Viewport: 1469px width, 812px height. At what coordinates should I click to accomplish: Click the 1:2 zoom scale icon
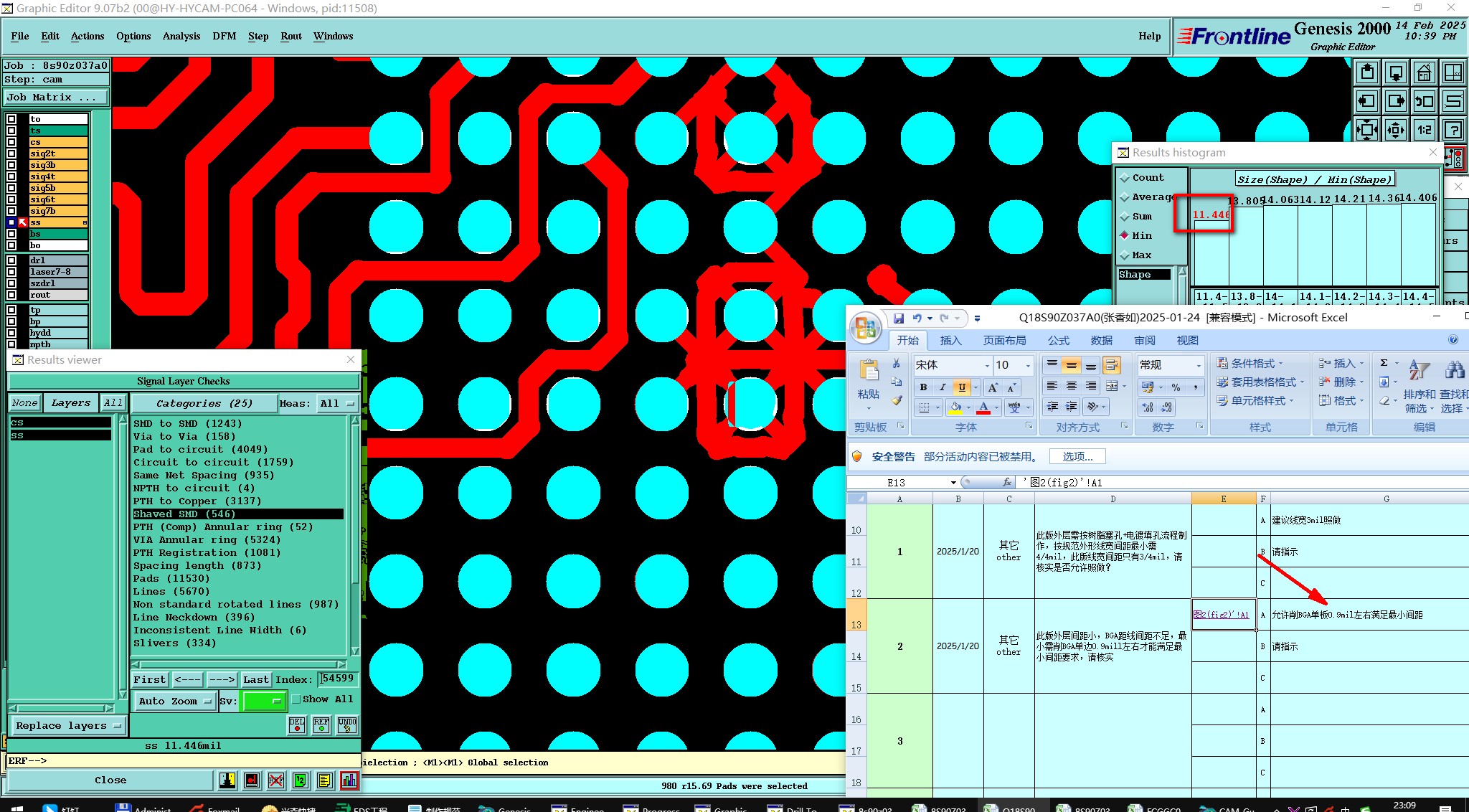tap(1424, 130)
